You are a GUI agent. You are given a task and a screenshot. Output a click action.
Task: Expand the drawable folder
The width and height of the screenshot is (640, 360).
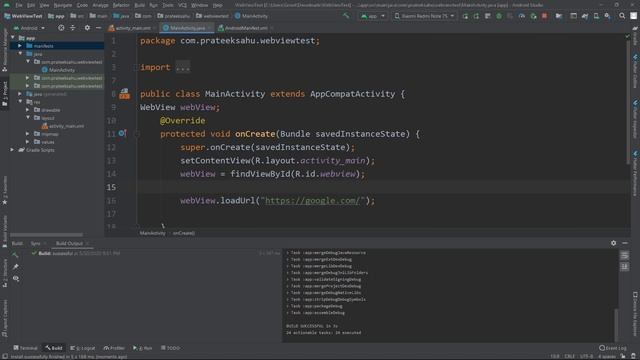pos(28,110)
